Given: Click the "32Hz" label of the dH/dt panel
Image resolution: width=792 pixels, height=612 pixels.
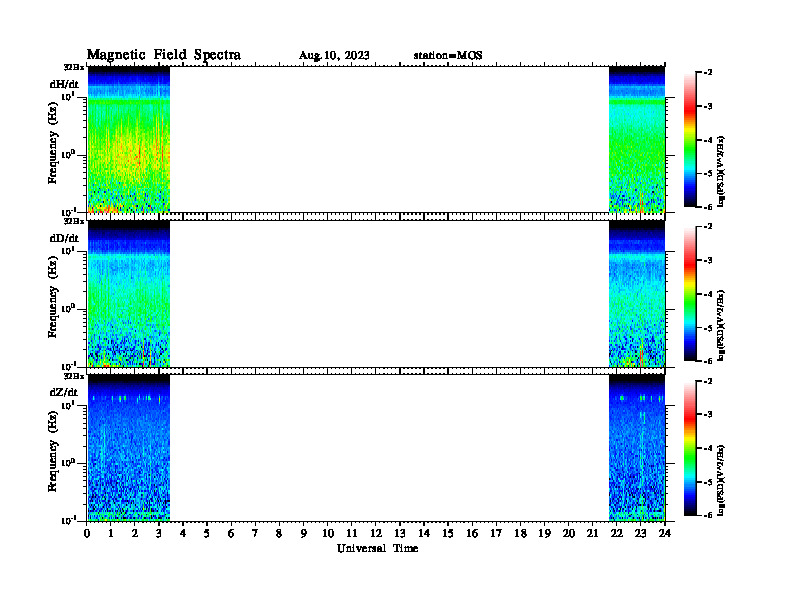Looking at the screenshot, I should pyautogui.click(x=74, y=67).
